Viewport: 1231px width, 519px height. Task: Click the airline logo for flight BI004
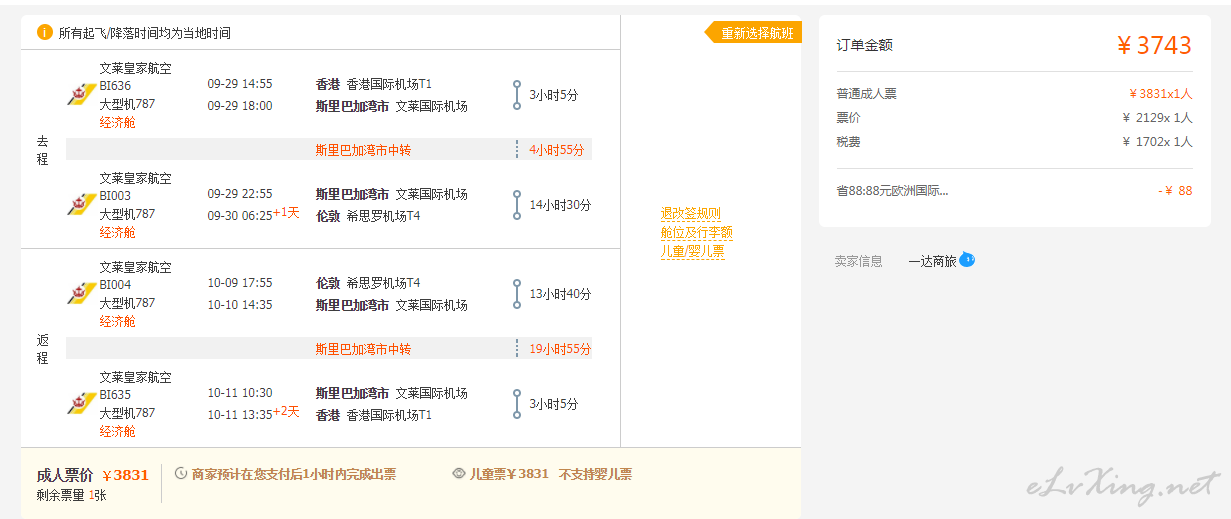(80, 294)
